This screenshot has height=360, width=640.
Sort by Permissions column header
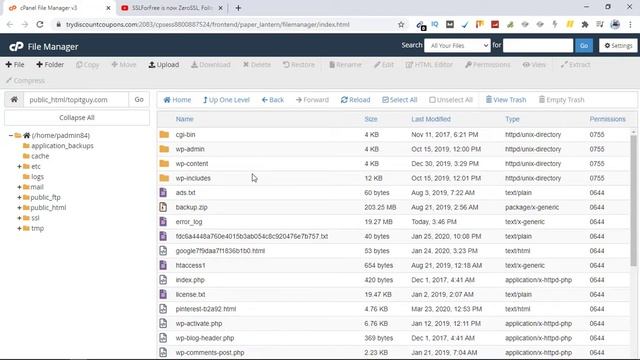tap(607, 119)
